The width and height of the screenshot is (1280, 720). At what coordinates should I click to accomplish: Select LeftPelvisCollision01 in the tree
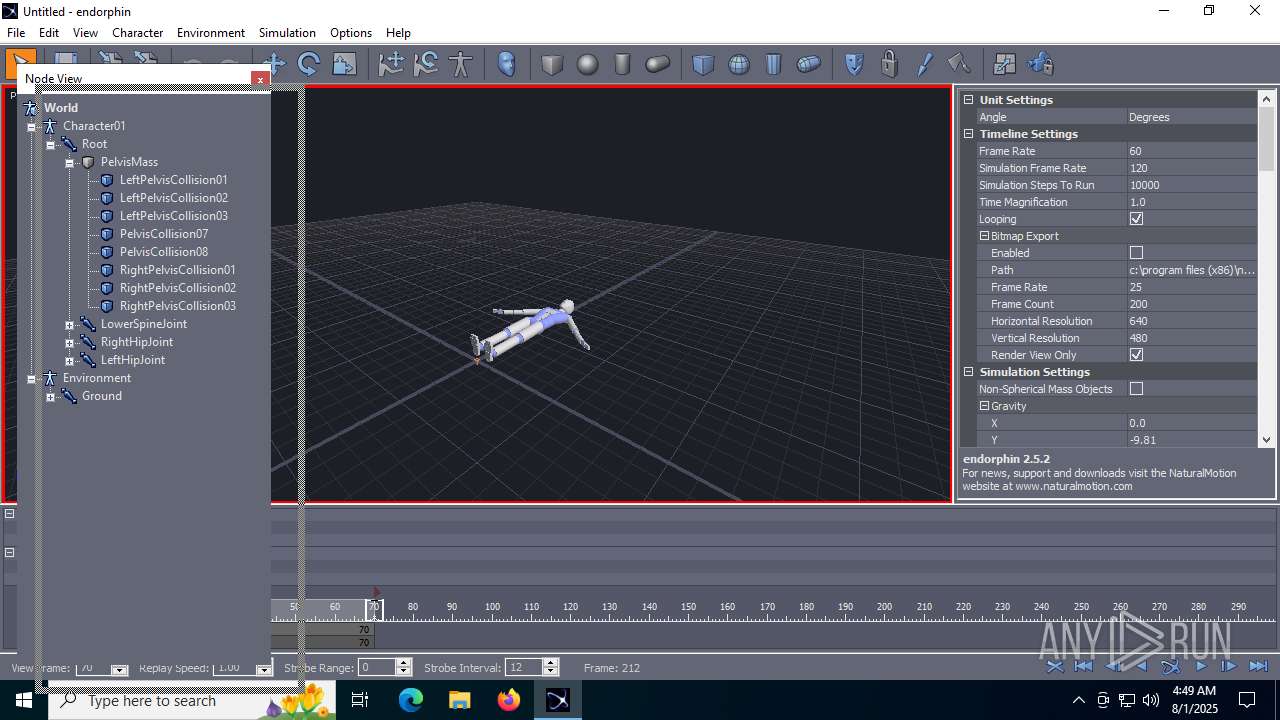pos(174,180)
